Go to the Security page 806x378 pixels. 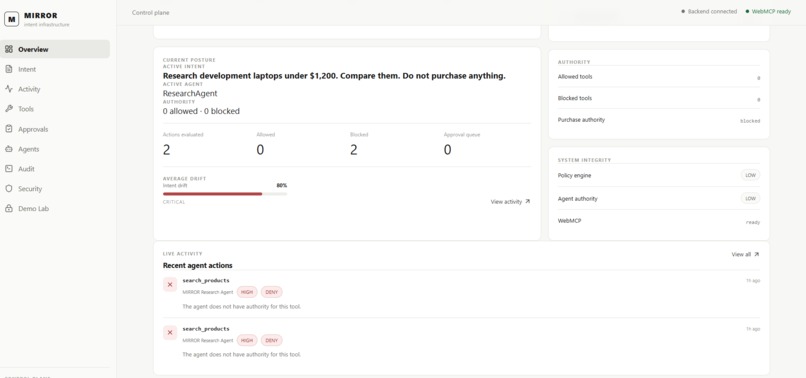click(x=55, y=189)
